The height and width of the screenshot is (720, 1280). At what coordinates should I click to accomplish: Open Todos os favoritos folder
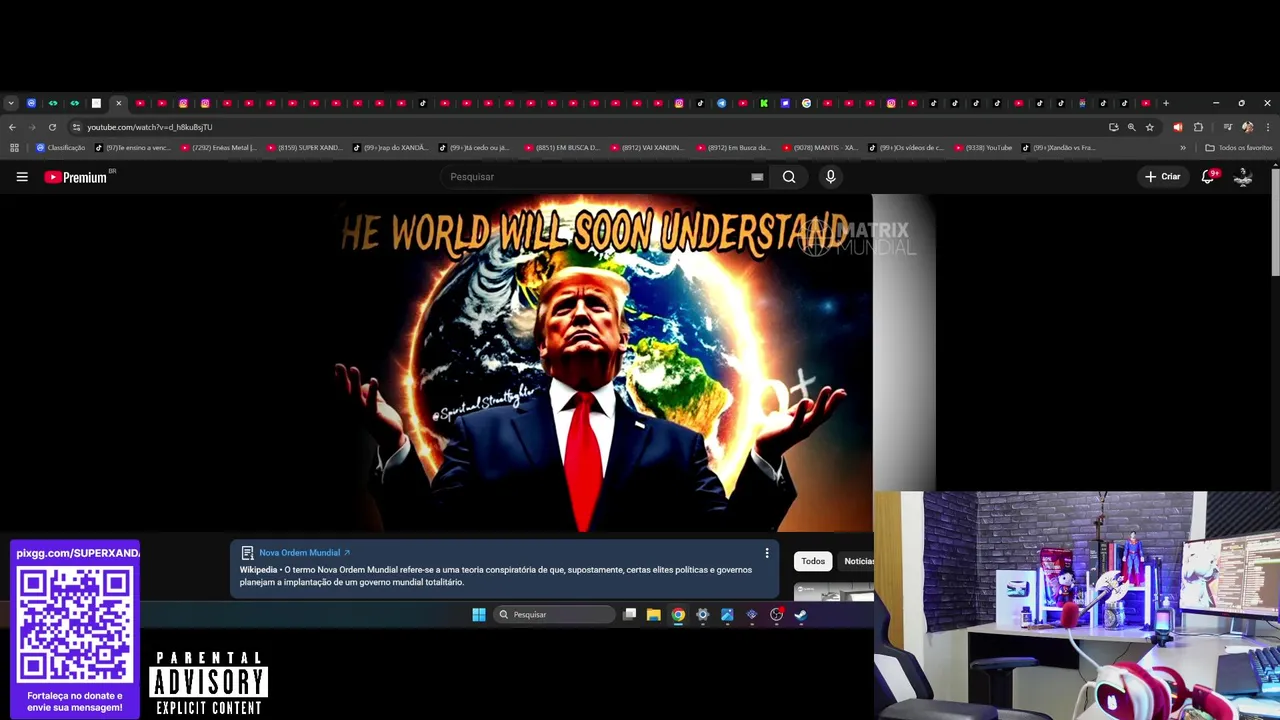point(1239,148)
